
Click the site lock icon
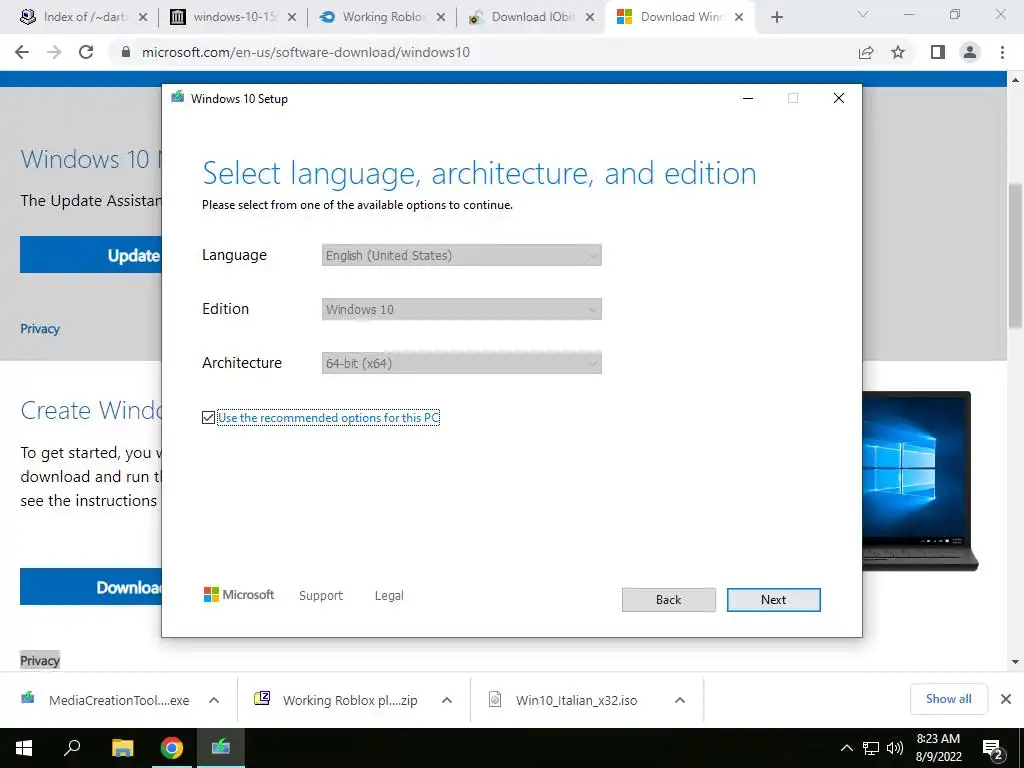pyautogui.click(x=126, y=52)
